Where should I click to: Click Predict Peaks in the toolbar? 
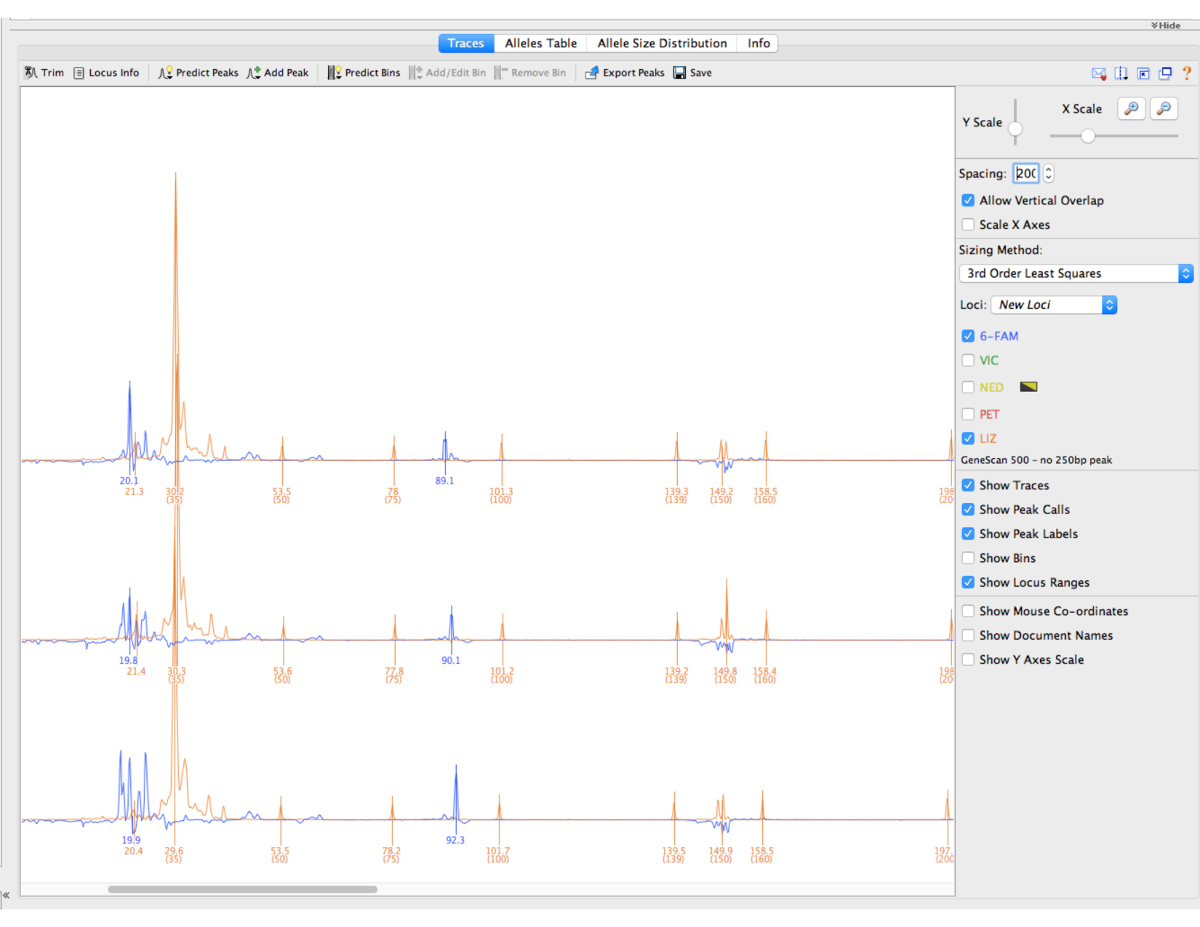click(x=198, y=73)
